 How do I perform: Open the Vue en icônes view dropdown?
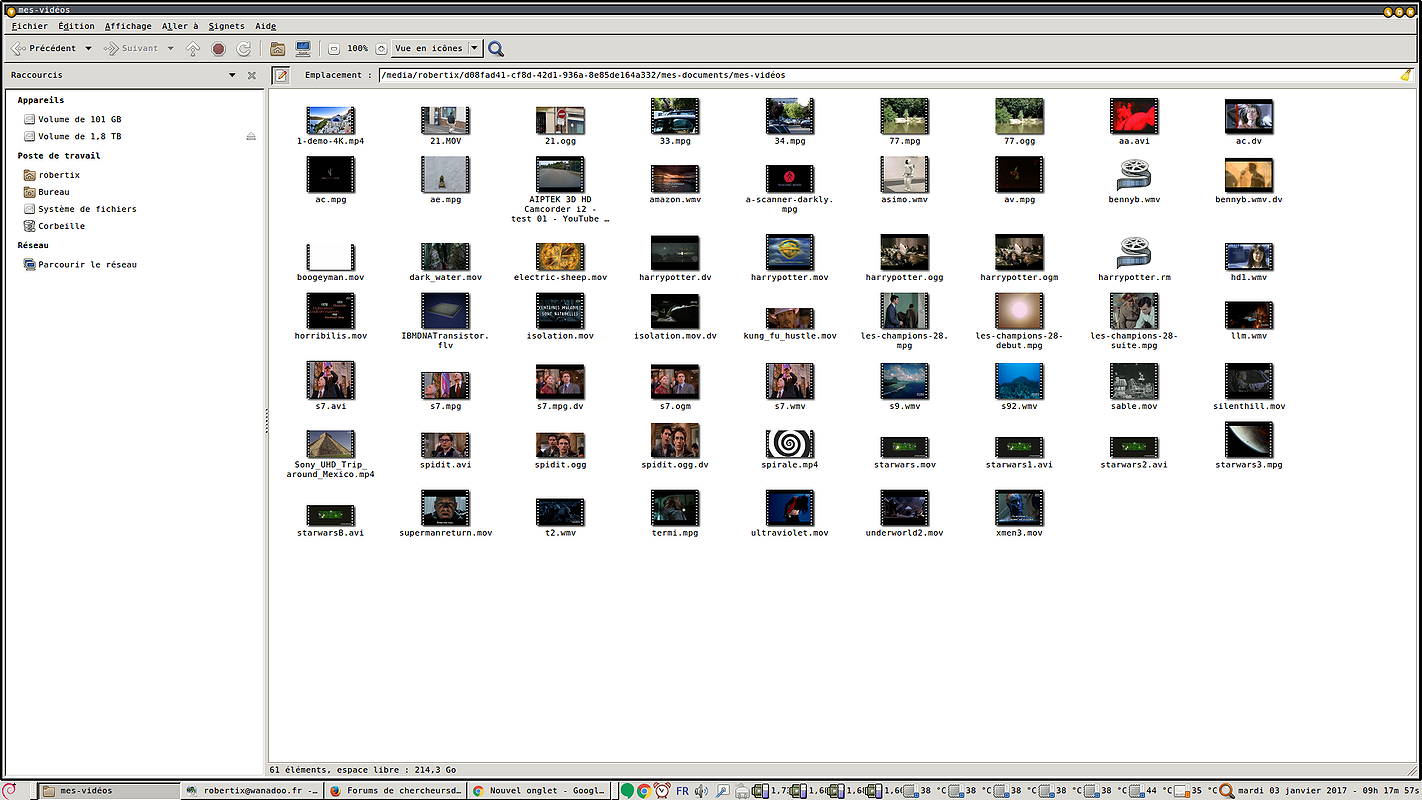tap(437, 48)
